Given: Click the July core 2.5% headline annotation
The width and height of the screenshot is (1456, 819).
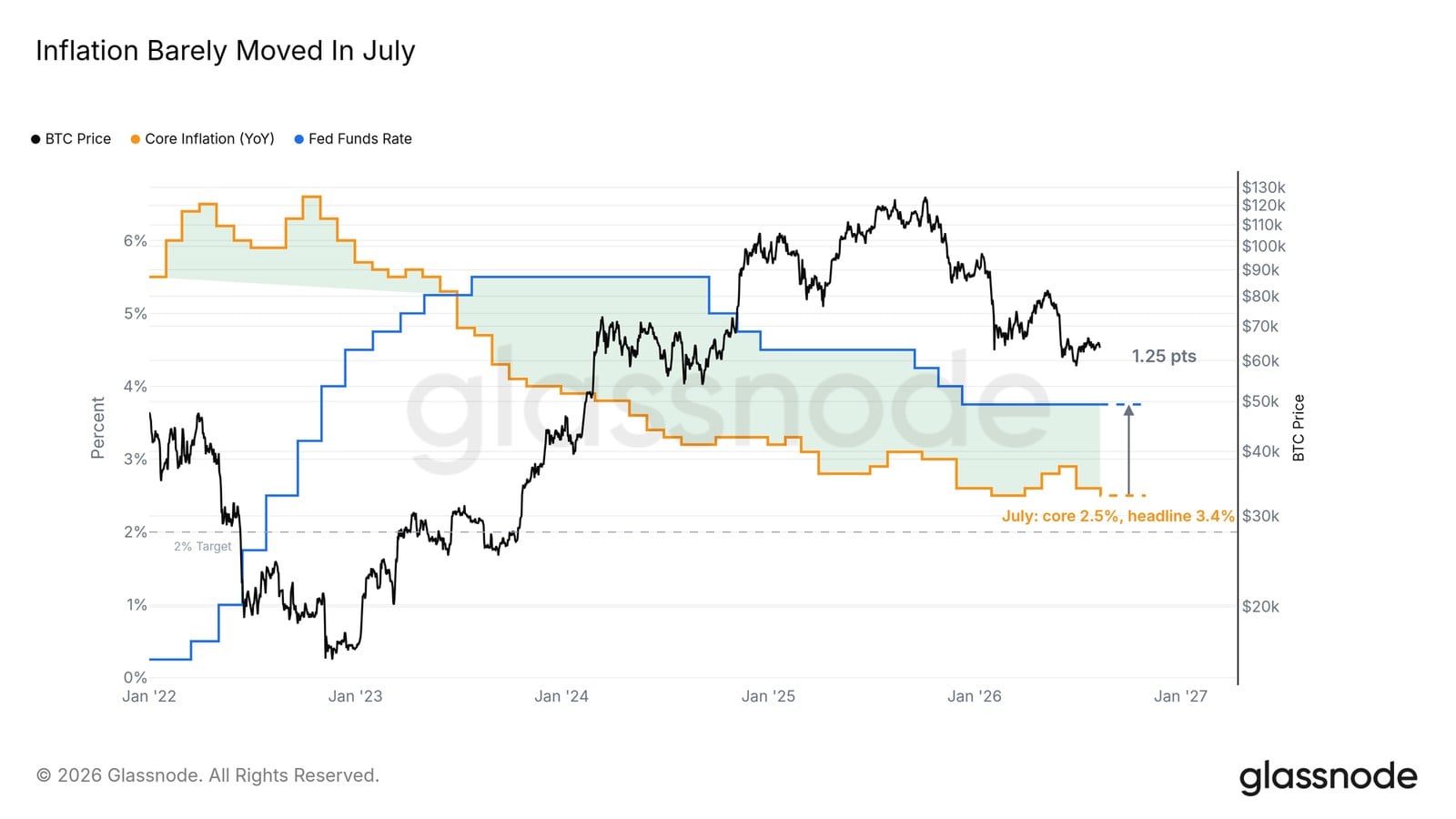Looking at the screenshot, I should click(1118, 516).
